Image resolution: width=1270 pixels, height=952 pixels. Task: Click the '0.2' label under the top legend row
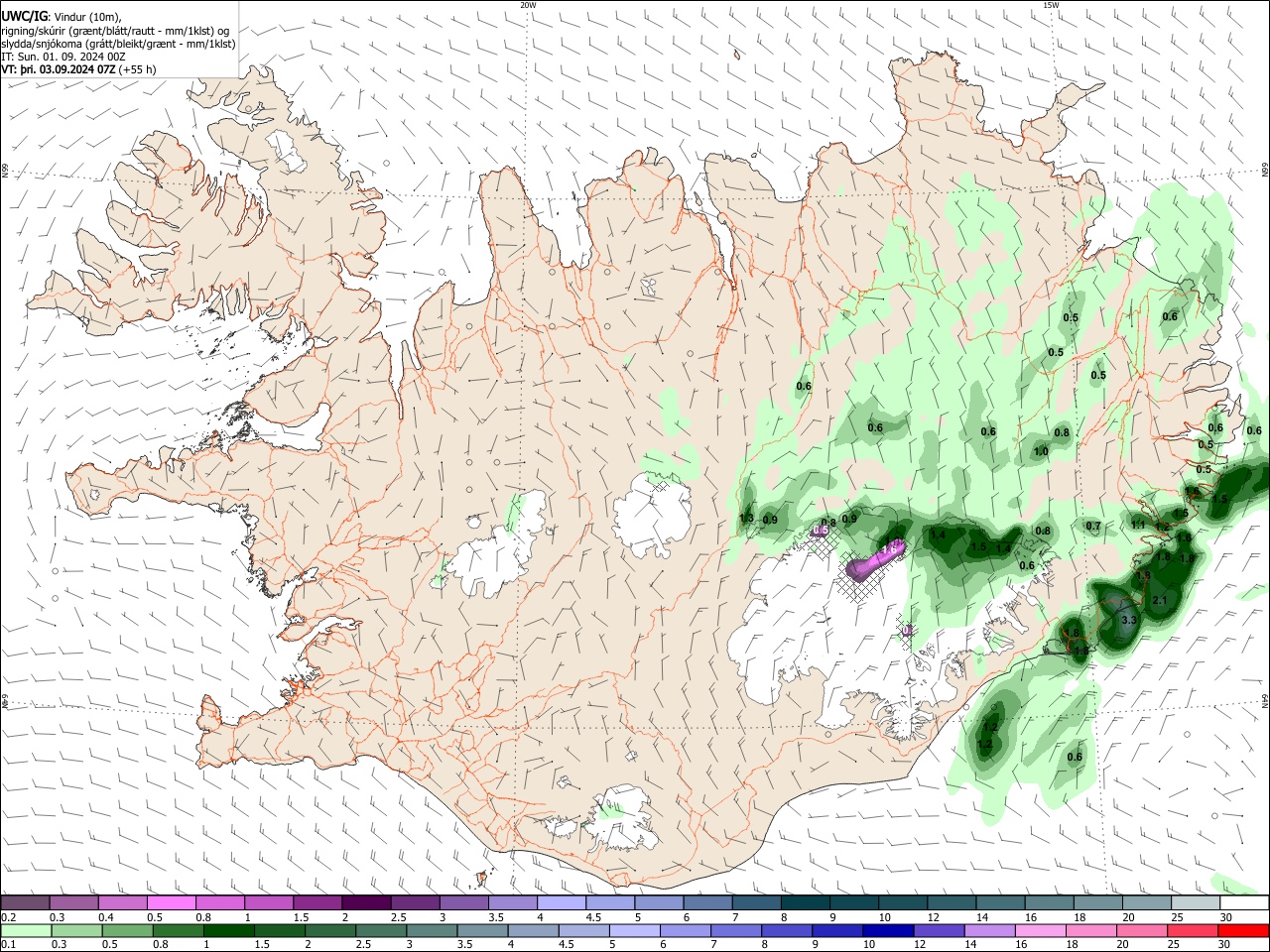8,917
